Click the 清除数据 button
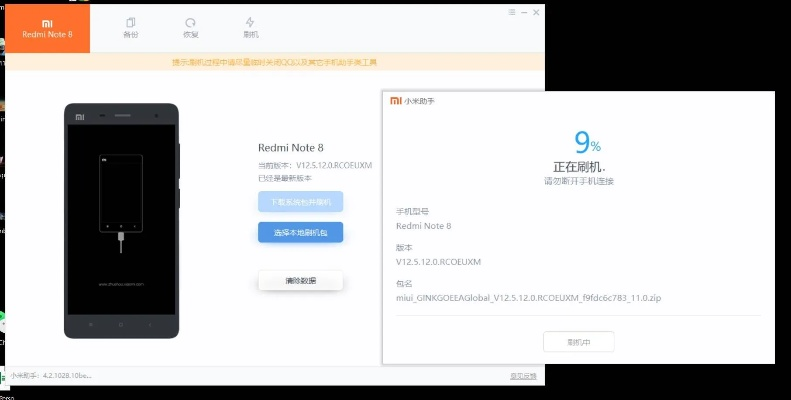This screenshot has width=791, height=400. [x=301, y=280]
